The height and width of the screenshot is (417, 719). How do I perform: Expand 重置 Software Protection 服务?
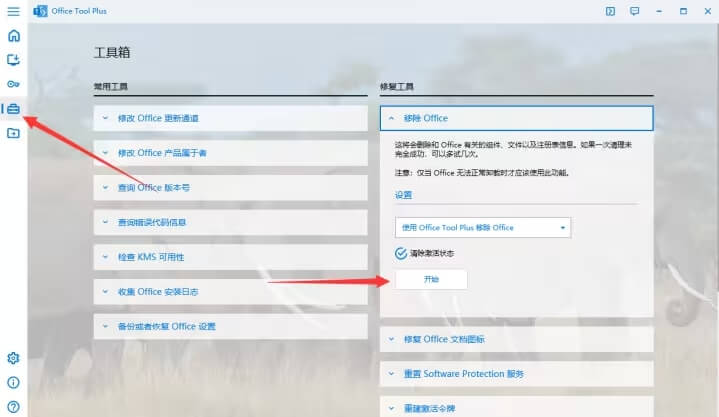(x=516, y=374)
